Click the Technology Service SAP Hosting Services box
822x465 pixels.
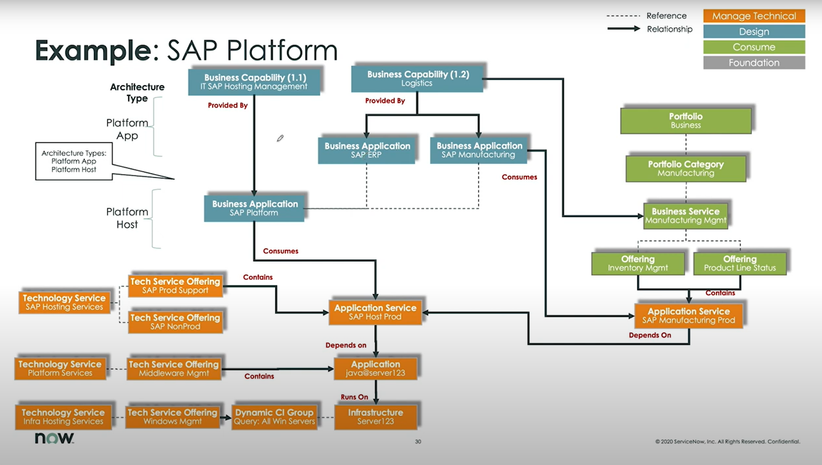click(x=64, y=302)
